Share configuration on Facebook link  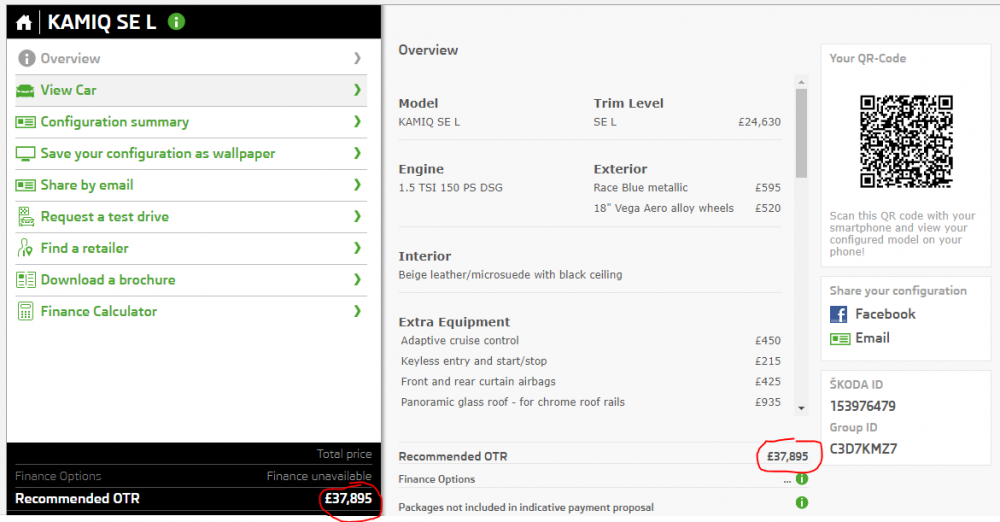(x=885, y=314)
